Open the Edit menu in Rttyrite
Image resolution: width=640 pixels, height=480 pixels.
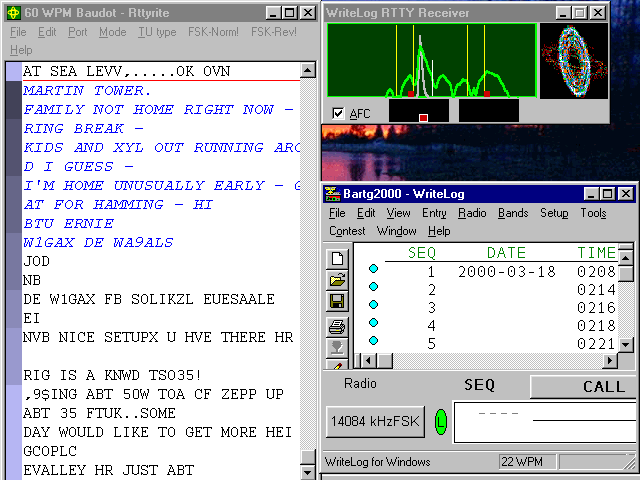click(x=47, y=32)
